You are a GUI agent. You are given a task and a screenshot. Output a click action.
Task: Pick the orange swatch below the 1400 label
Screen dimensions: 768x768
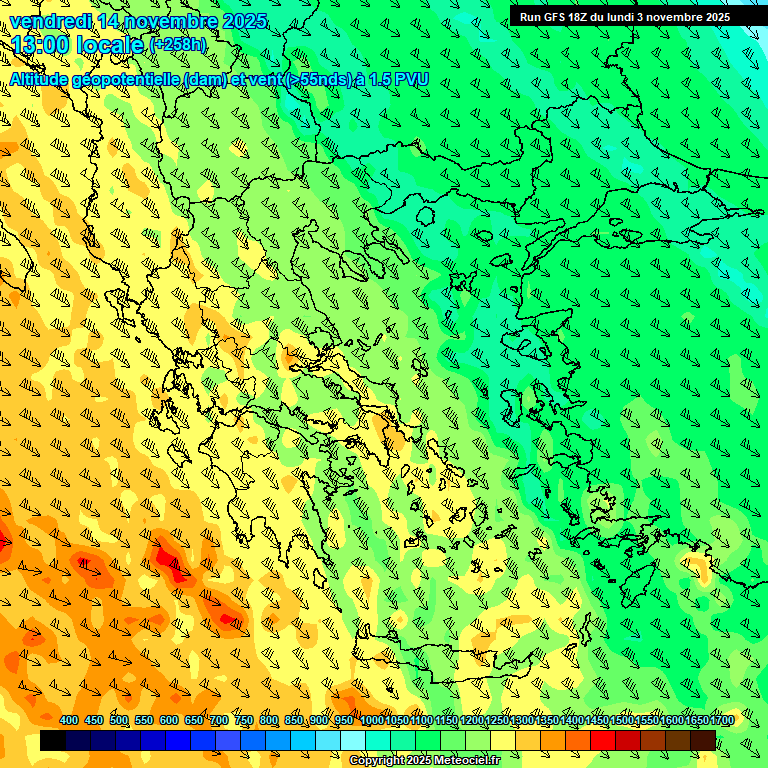578,741
